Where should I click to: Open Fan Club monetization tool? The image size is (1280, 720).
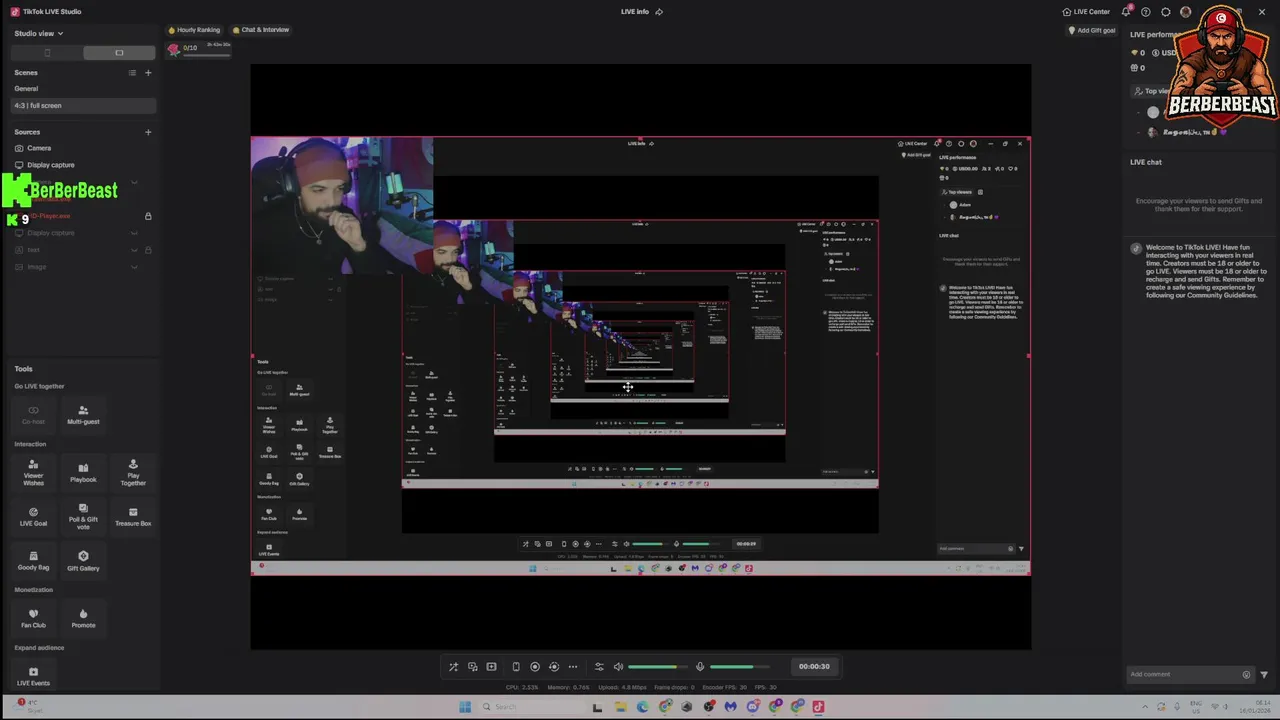point(33,618)
